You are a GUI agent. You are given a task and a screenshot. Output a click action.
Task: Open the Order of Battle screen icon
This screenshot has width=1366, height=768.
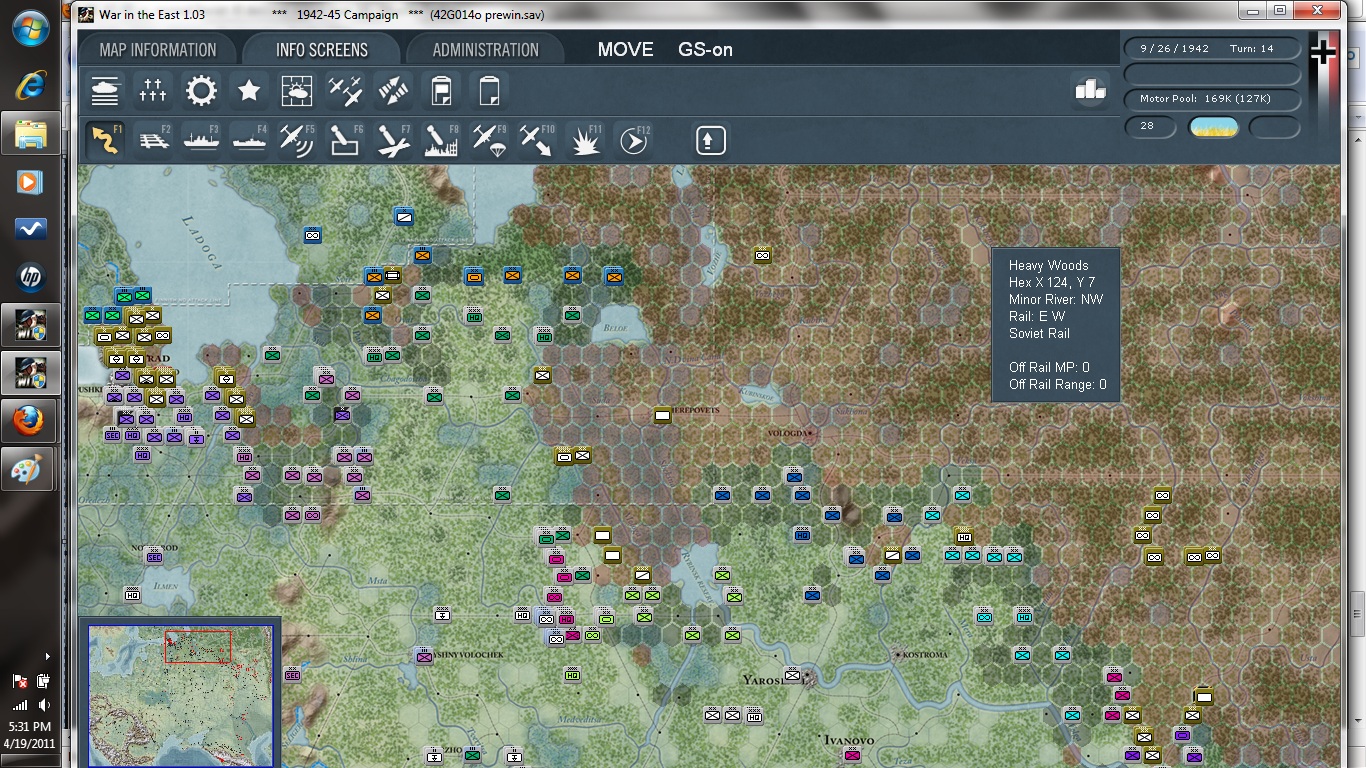click(105, 92)
